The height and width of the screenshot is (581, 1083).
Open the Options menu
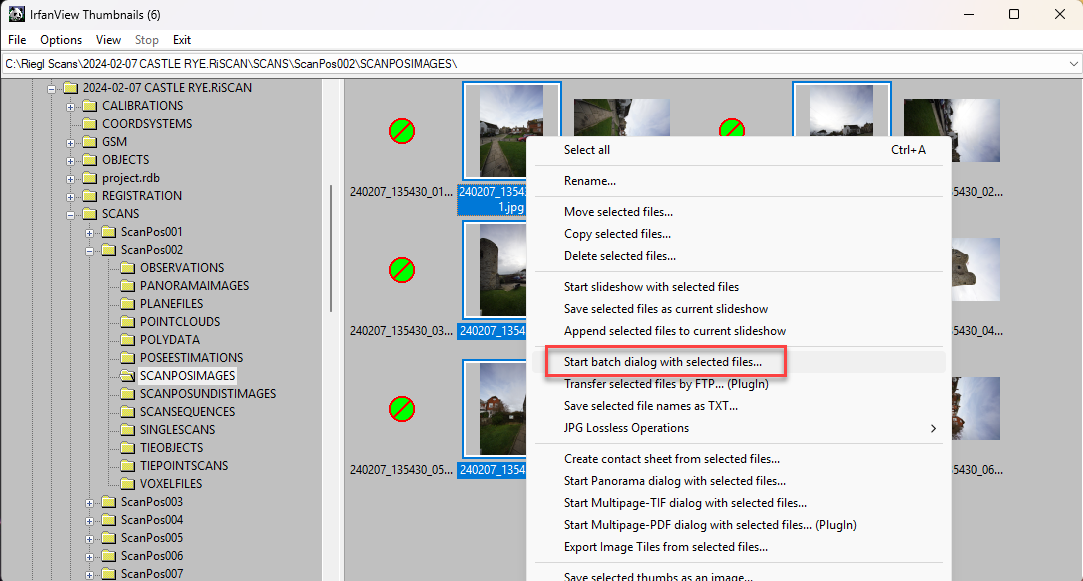[x=61, y=40]
